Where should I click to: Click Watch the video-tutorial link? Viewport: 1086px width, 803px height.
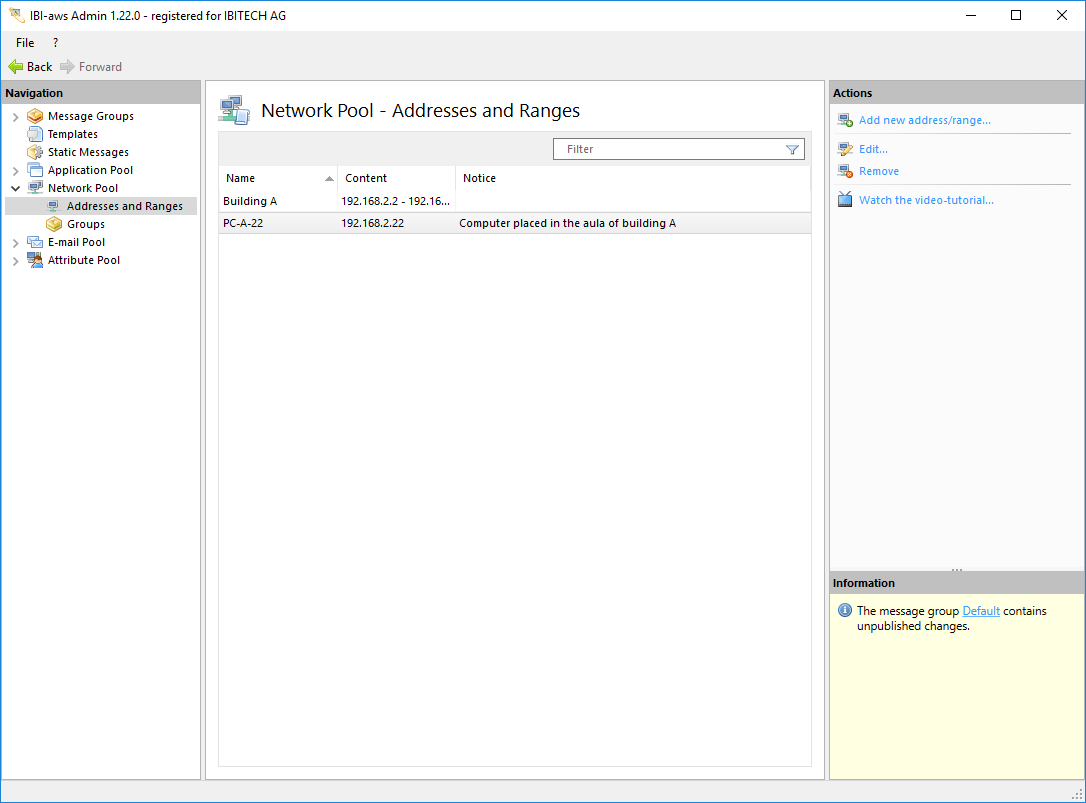[926, 200]
